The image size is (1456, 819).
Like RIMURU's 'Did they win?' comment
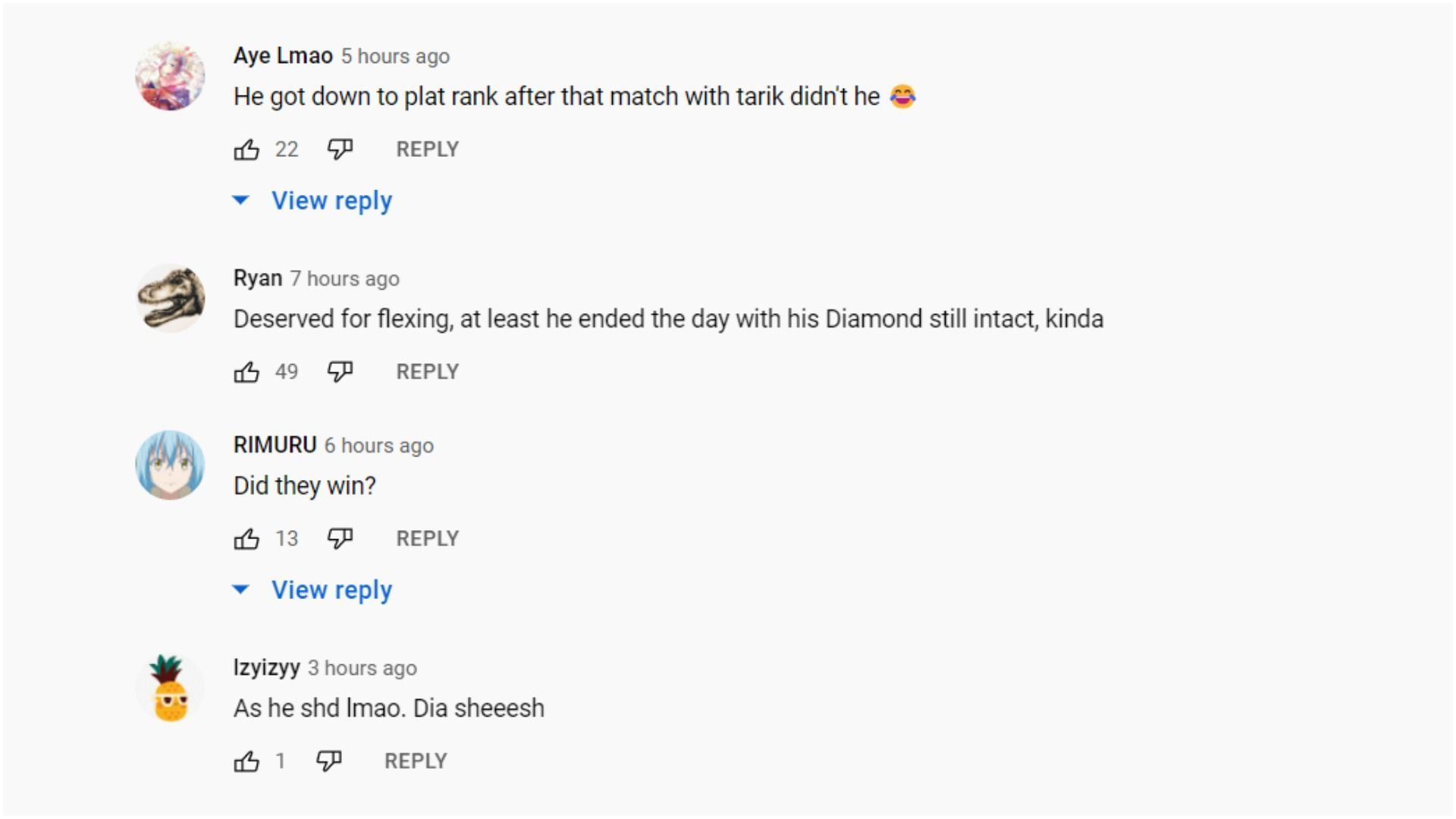246,538
